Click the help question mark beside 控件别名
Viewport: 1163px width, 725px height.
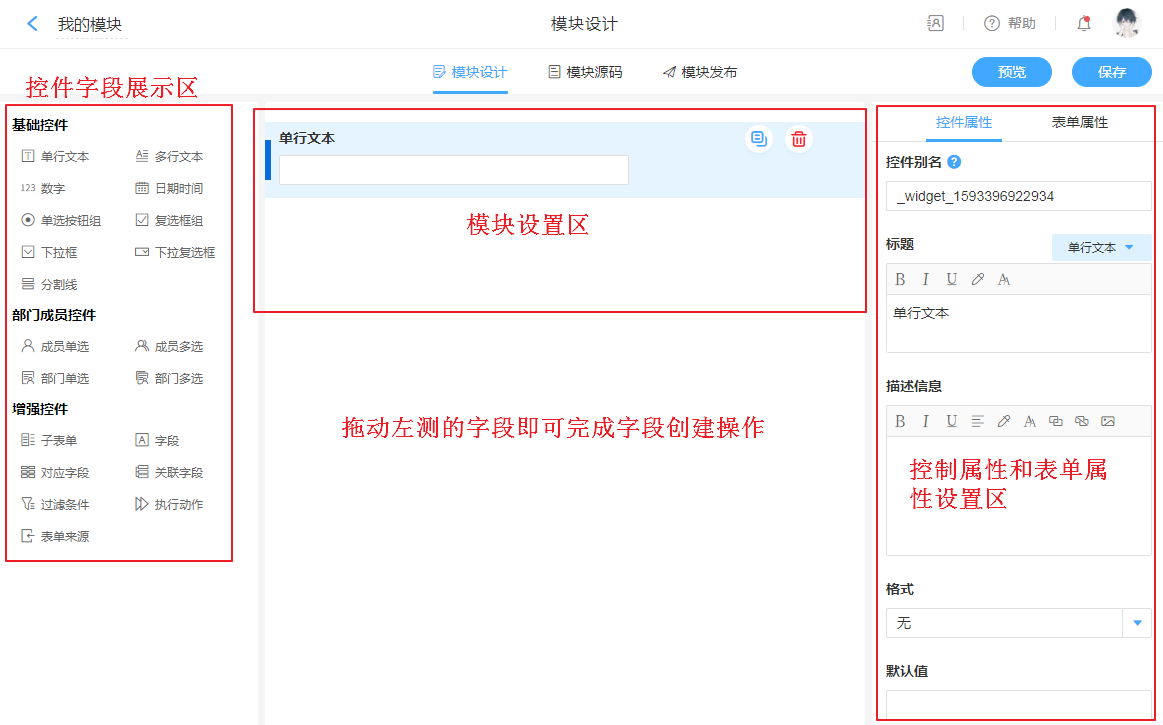pos(954,162)
